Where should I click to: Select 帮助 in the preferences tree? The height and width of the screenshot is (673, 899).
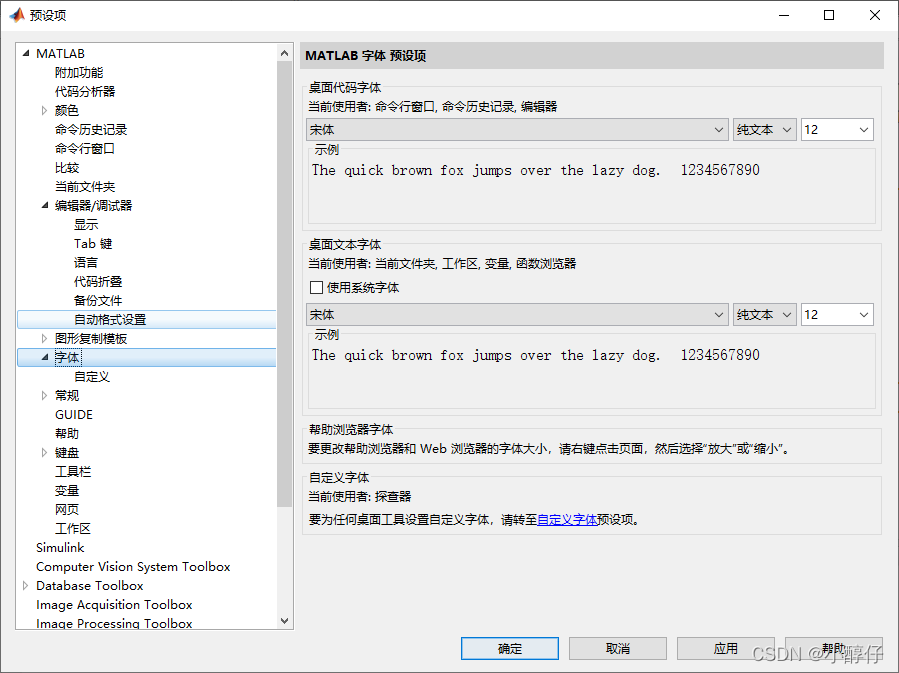click(x=67, y=433)
